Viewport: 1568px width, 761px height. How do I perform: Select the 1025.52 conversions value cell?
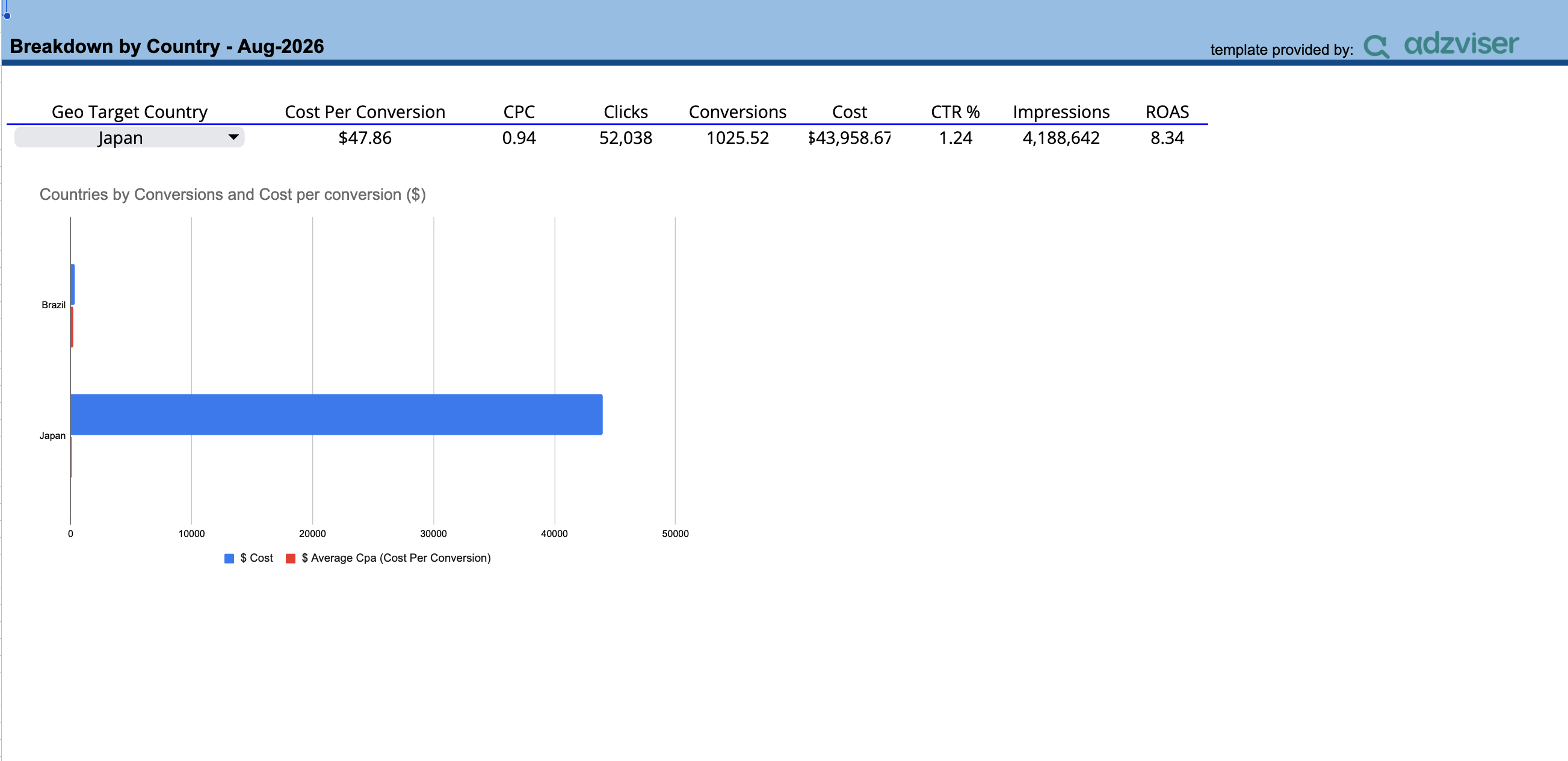(738, 138)
